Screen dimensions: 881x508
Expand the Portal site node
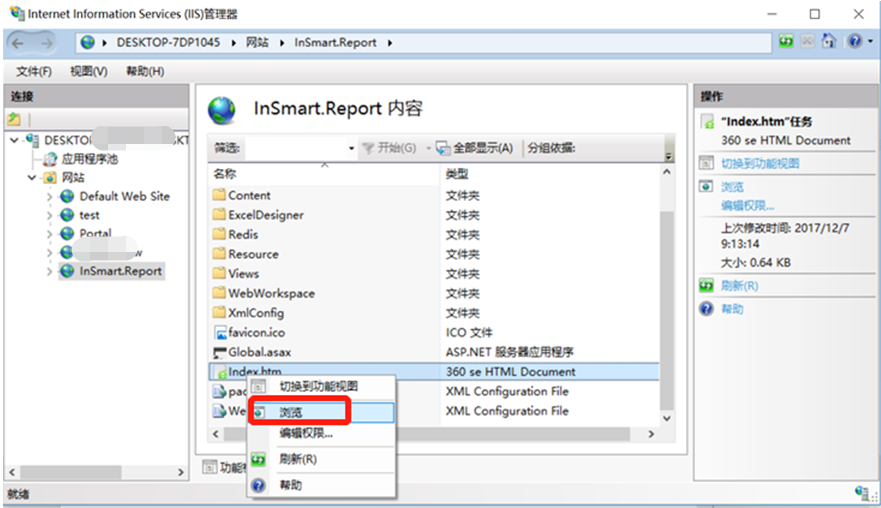[x=49, y=234]
